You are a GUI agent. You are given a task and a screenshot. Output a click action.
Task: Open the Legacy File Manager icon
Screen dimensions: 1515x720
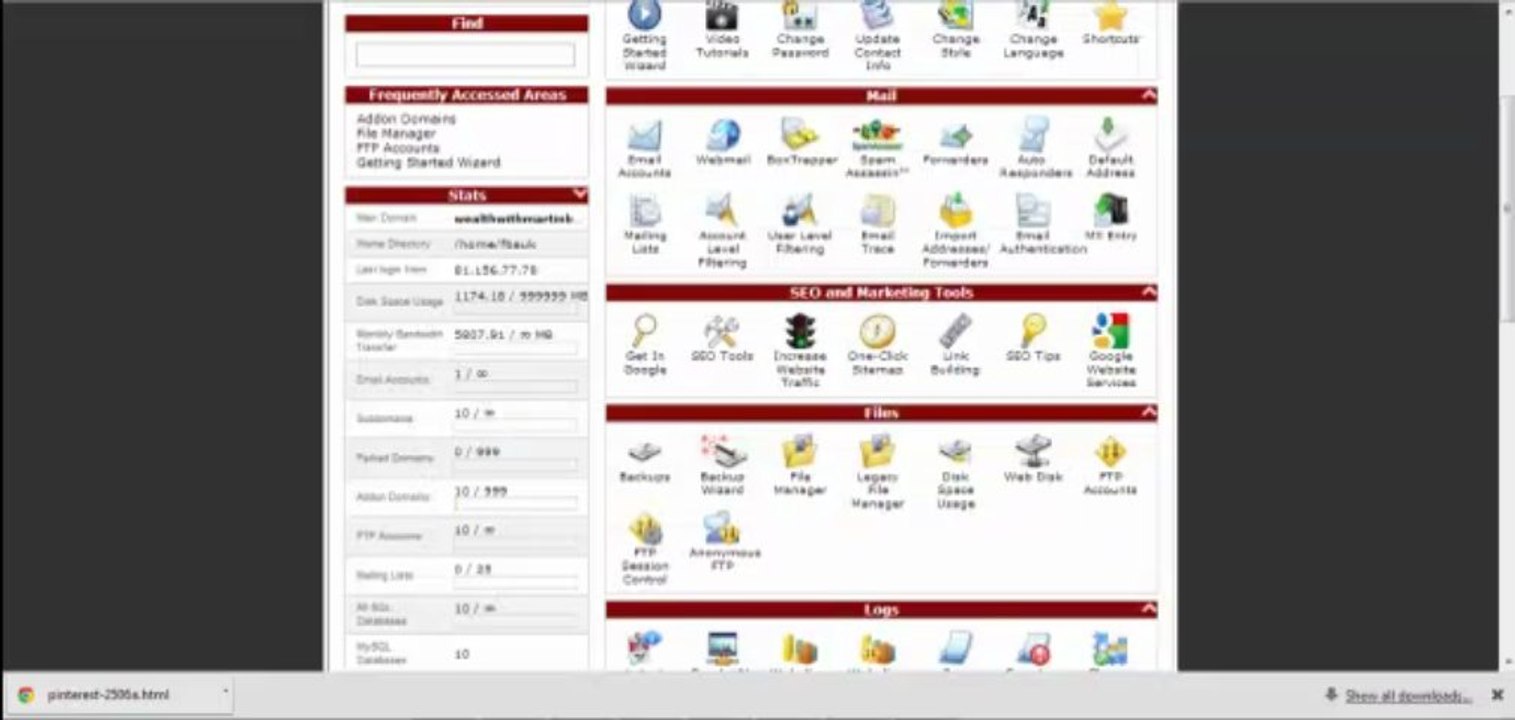877,452
